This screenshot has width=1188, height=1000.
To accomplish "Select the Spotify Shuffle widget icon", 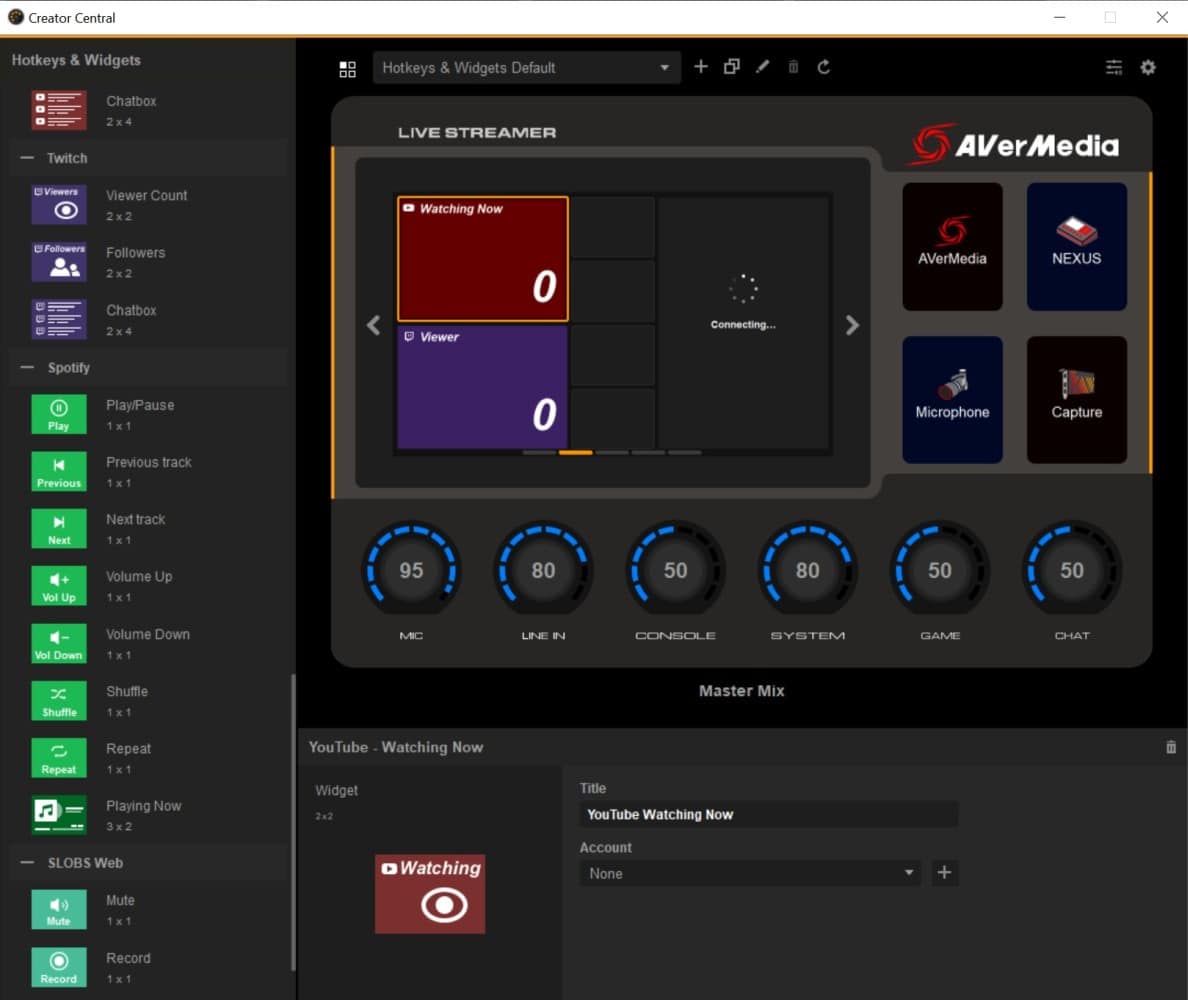I will tap(58, 700).
